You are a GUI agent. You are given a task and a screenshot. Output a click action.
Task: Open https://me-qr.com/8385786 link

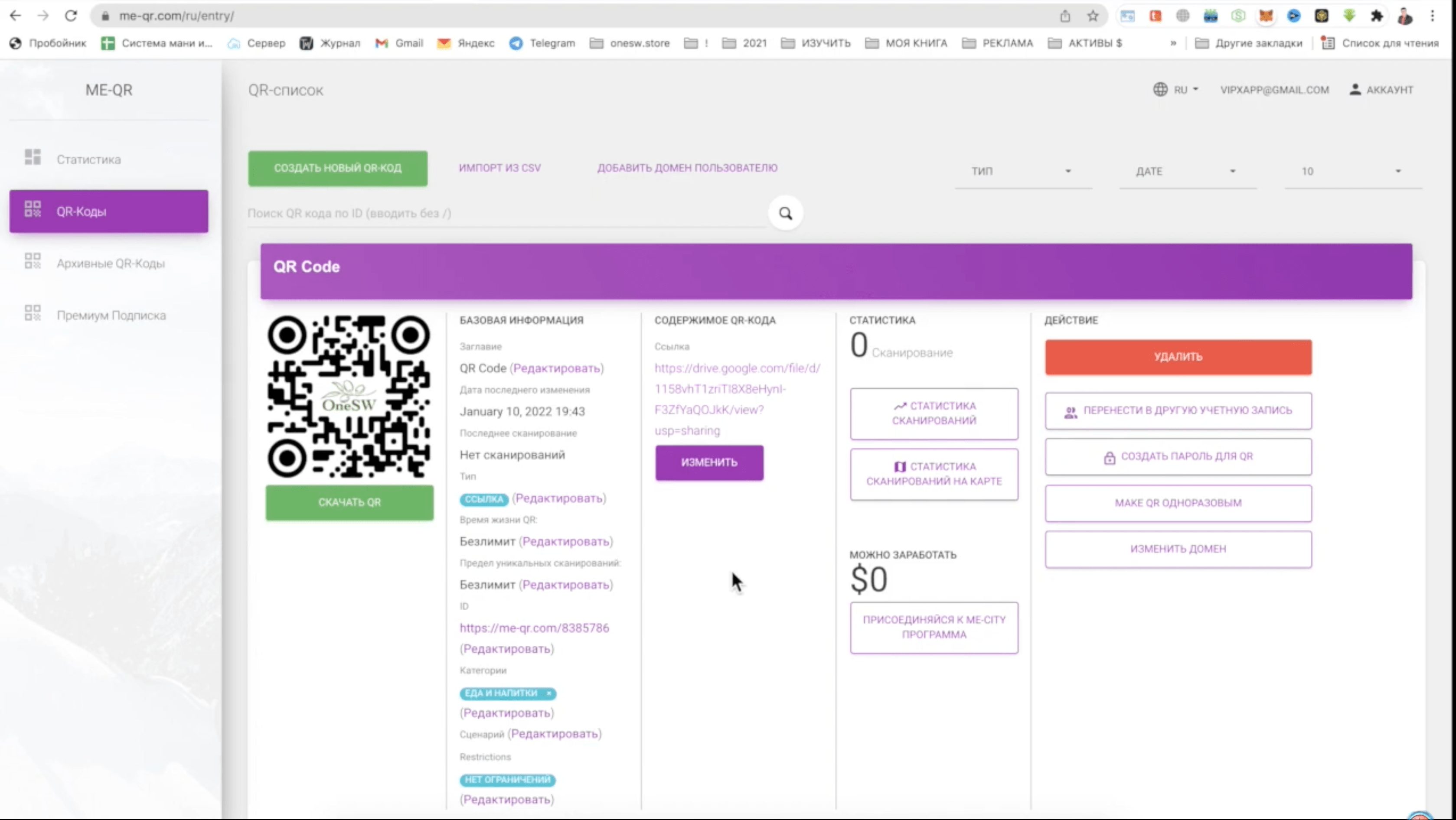(x=534, y=628)
